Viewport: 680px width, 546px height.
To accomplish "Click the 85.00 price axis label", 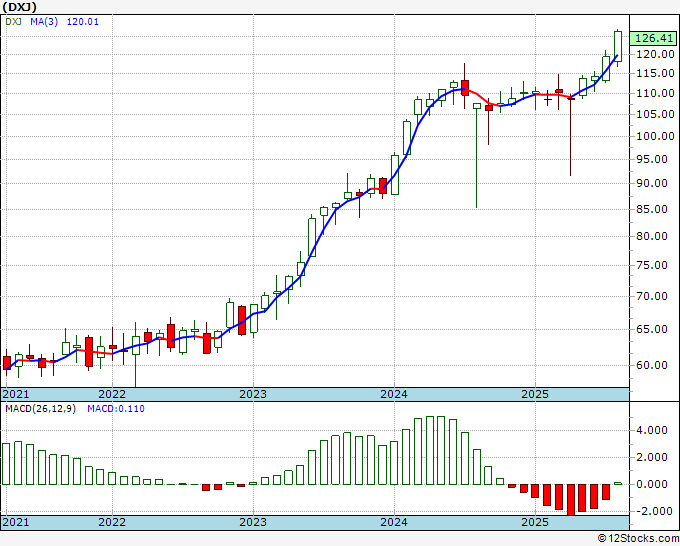I will pos(652,209).
